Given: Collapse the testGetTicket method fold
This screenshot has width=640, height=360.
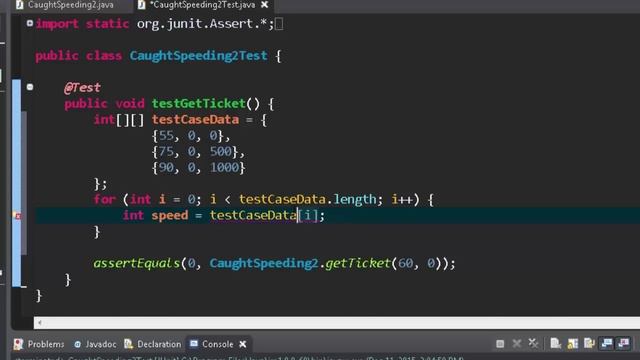Looking at the screenshot, I should coord(30,87).
